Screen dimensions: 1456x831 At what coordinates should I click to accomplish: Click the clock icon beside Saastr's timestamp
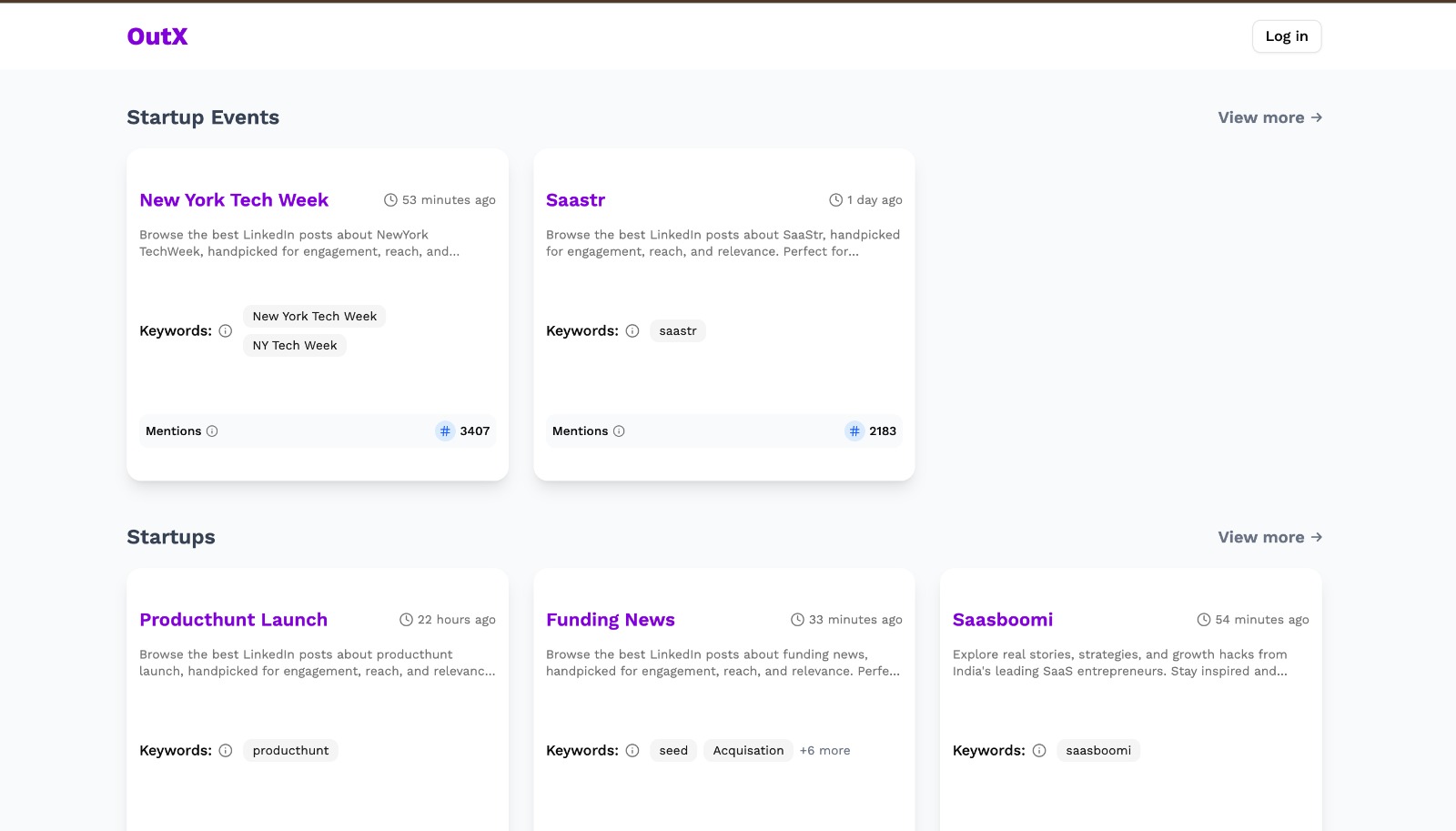coord(834,199)
